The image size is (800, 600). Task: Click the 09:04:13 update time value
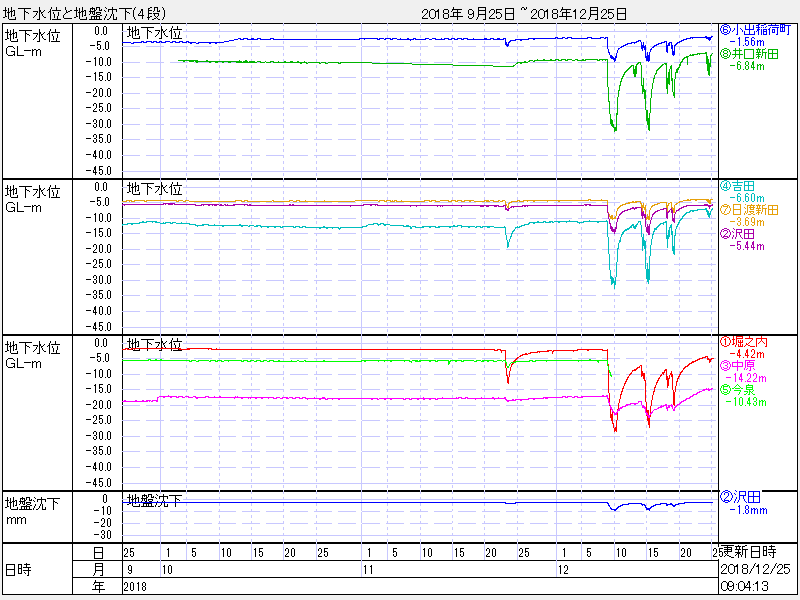point(748,586)
